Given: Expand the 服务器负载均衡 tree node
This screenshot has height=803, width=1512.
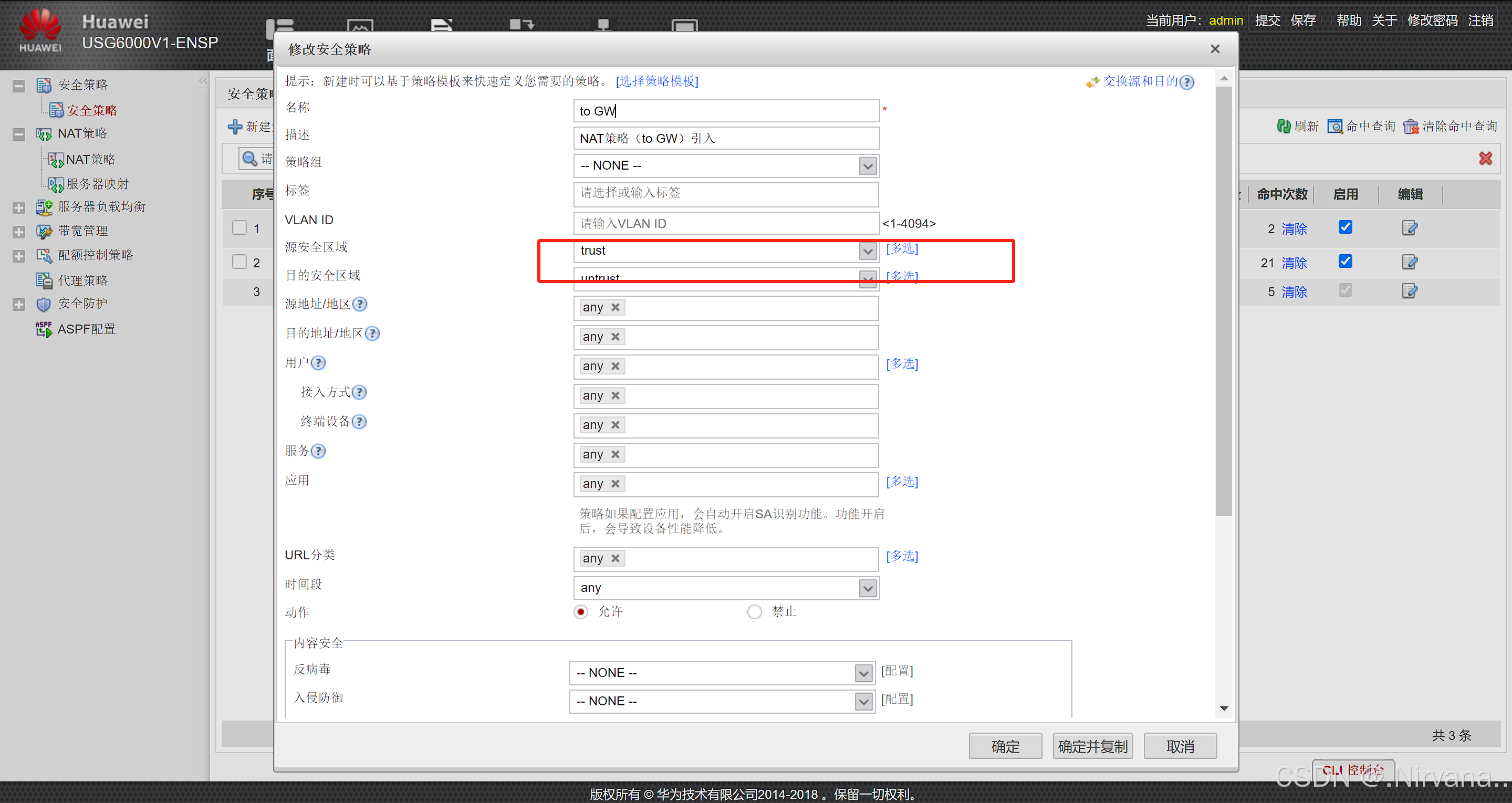Looking at the screenshot, I should (x=19, y=208).
